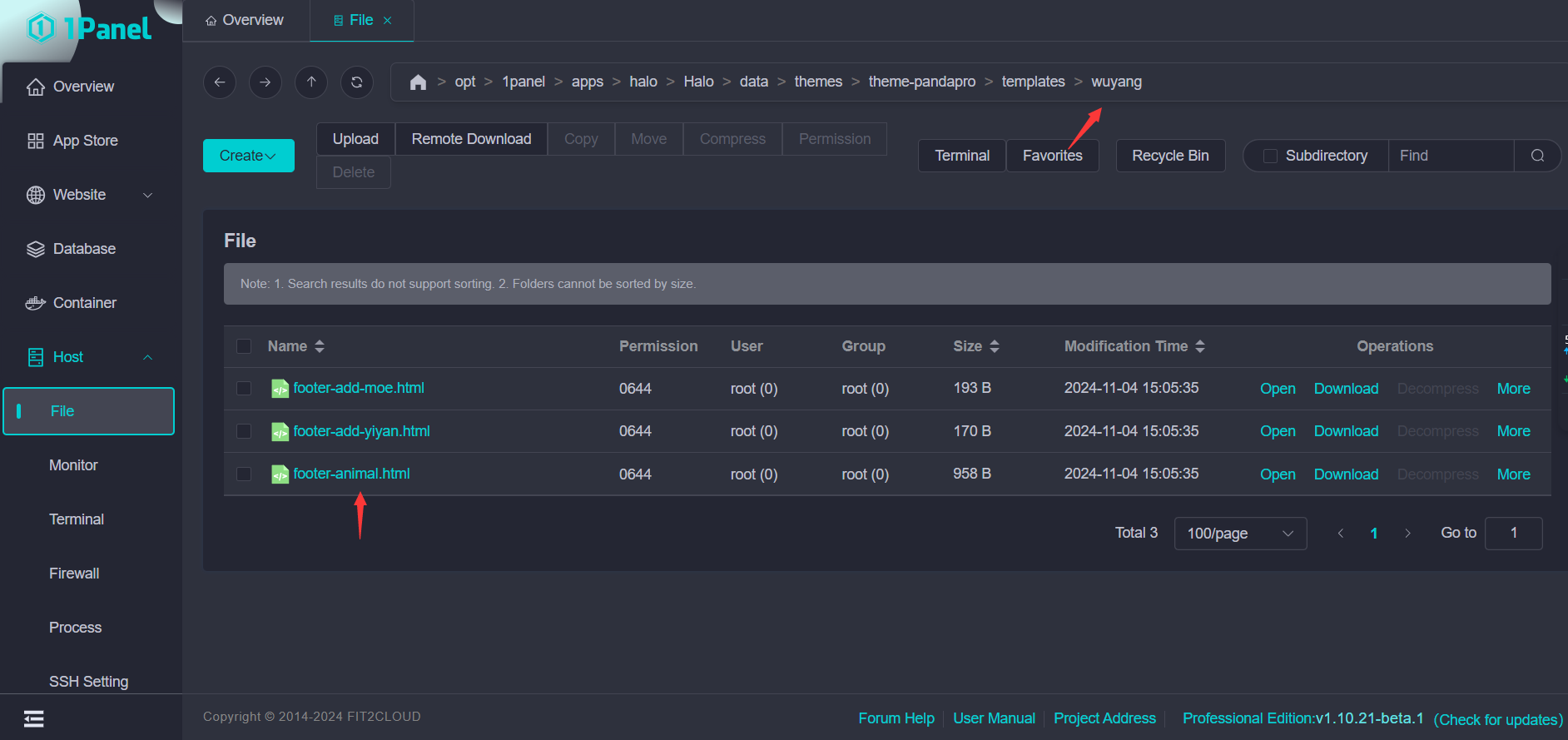Open the Favorites button
The width and height of the screenshot is (1568, 740).
[x=1052, y=156]
